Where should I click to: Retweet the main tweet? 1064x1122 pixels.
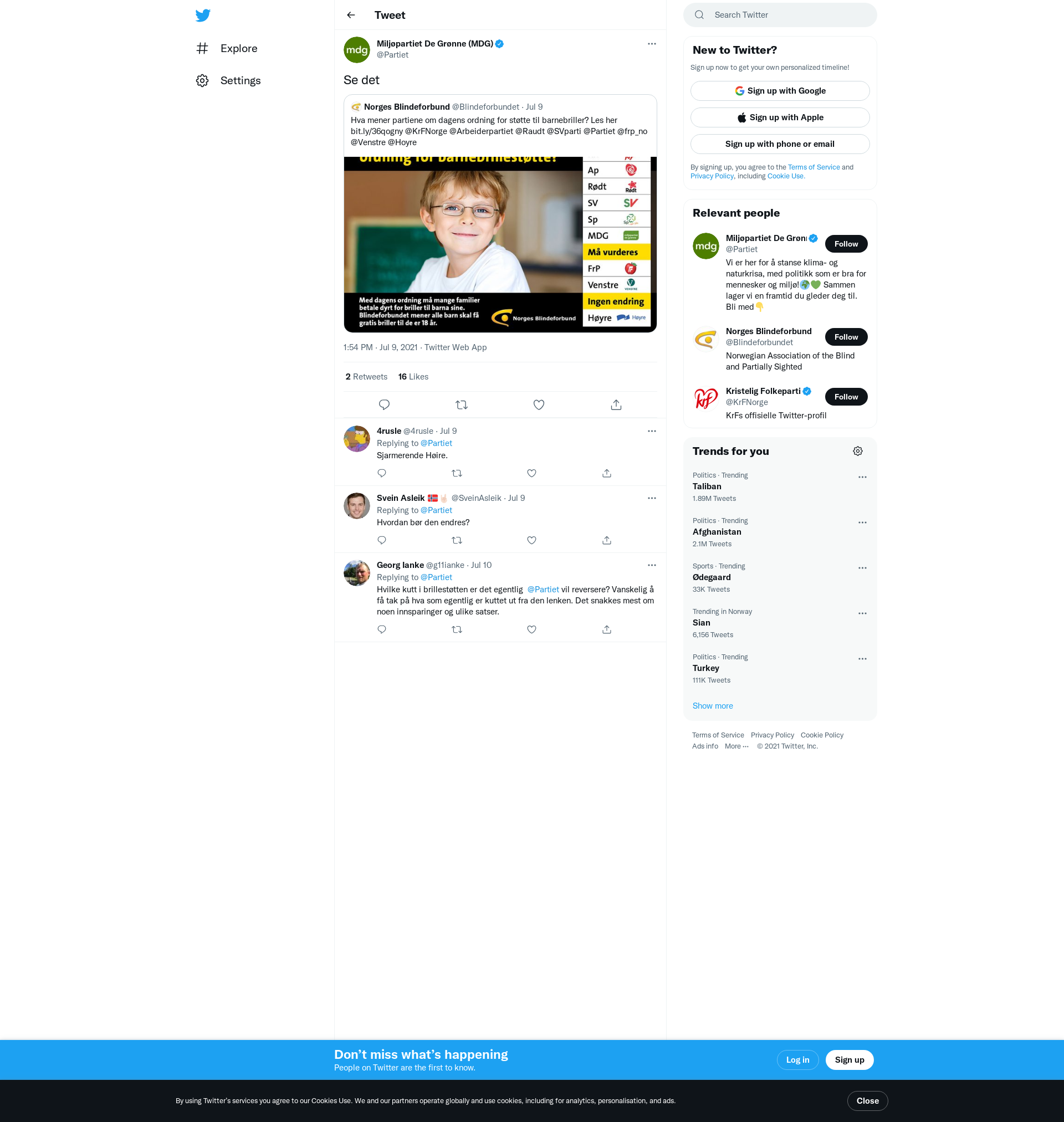point(461,405)
